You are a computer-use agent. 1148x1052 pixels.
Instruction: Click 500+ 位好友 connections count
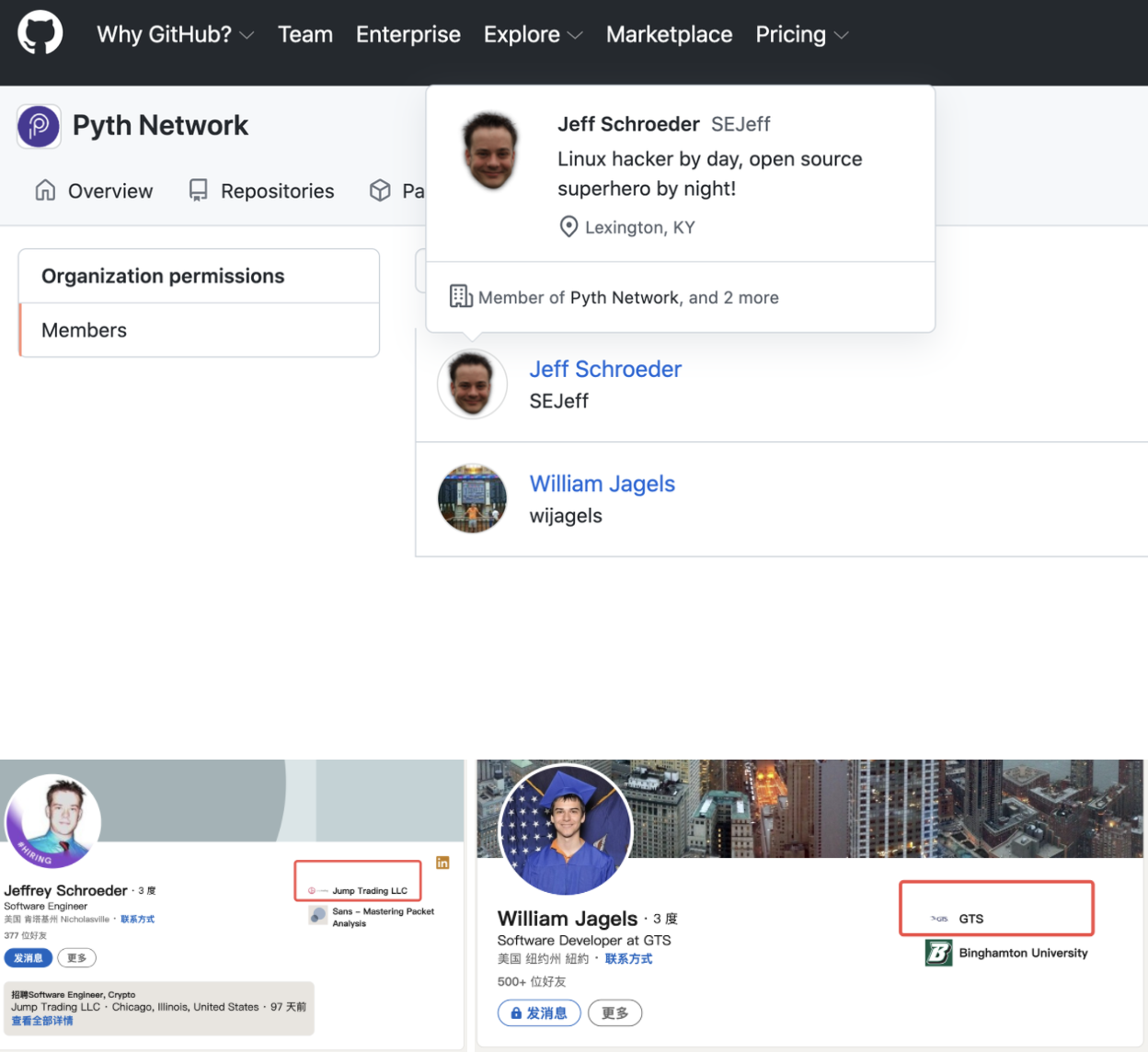point(532,981)
